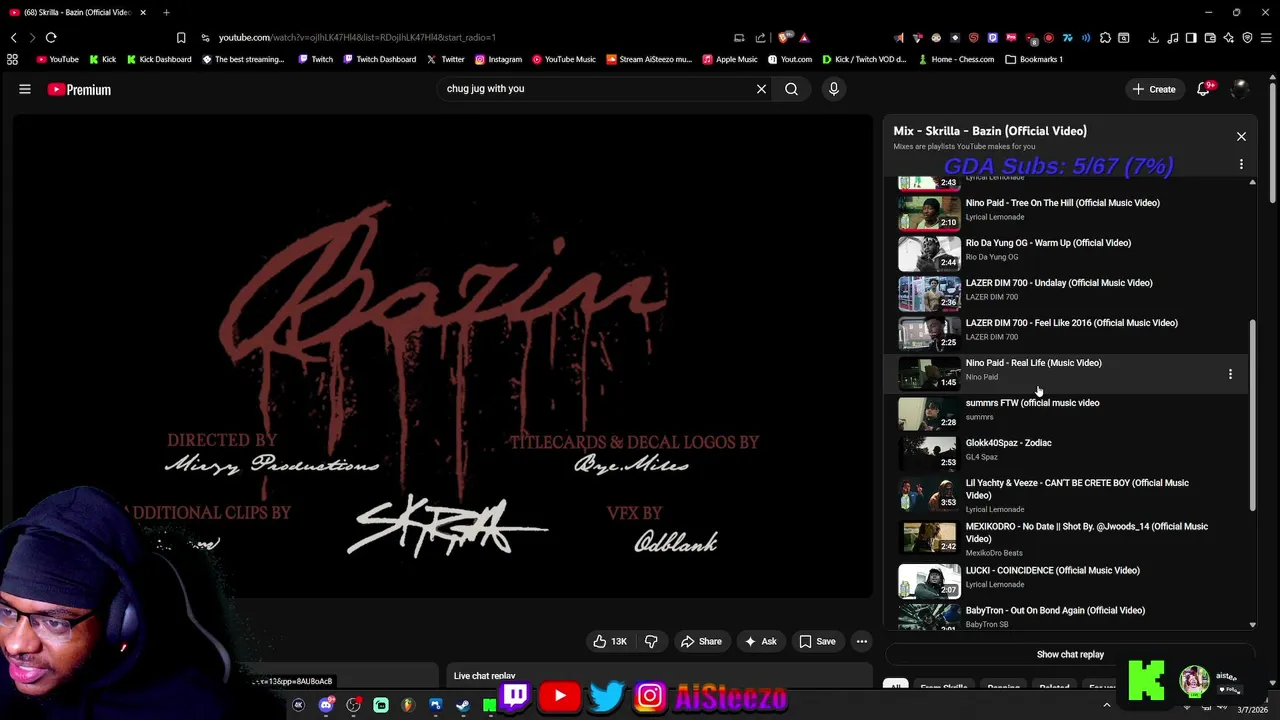This screenshot has height=720, width=1280.
Task: Open Steam from the taskbar
Action: [463, 705]
